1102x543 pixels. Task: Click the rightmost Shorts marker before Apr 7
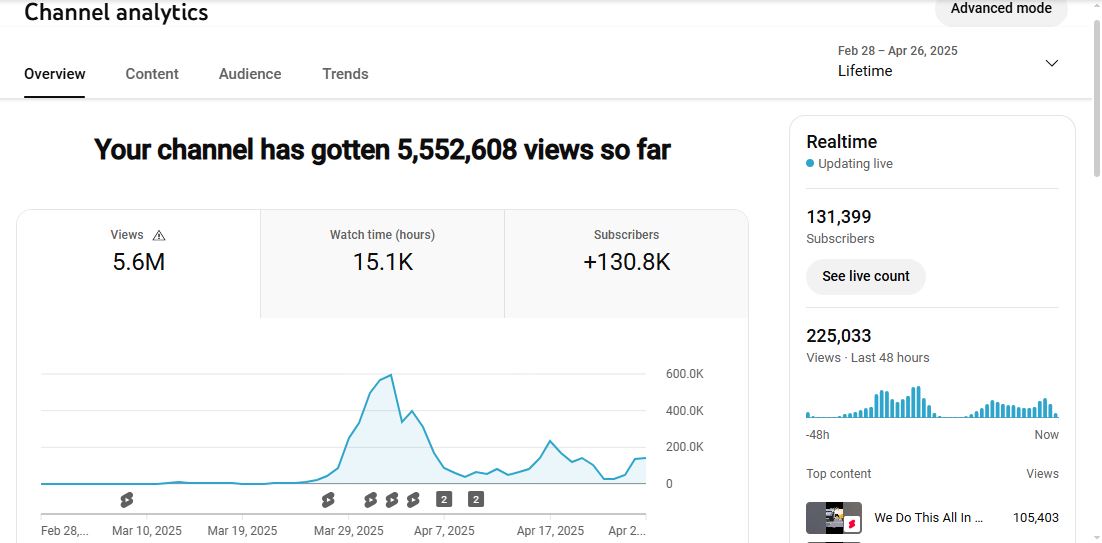[x=413, y=499]
